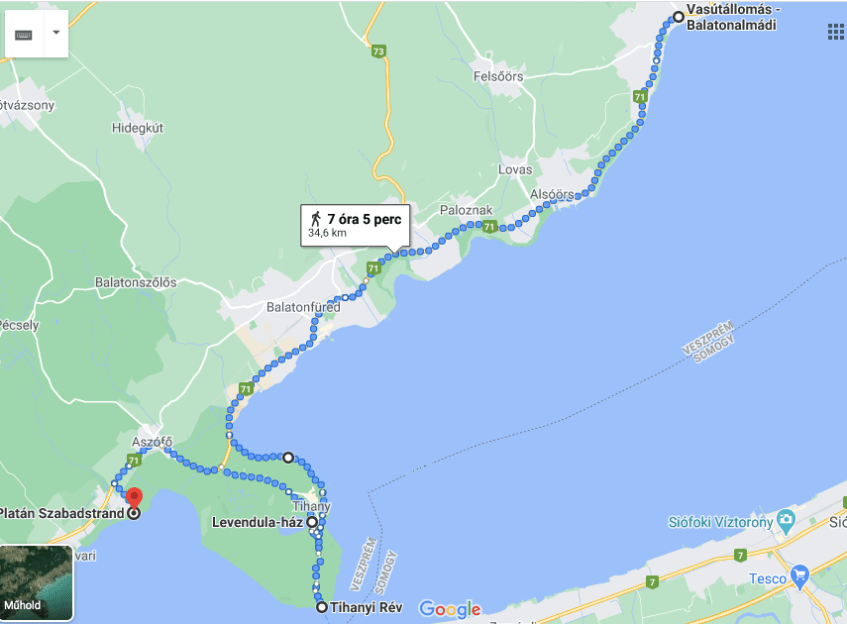
Task: Open the Siófoki Víztorony attraction marker
Action: 786,520
